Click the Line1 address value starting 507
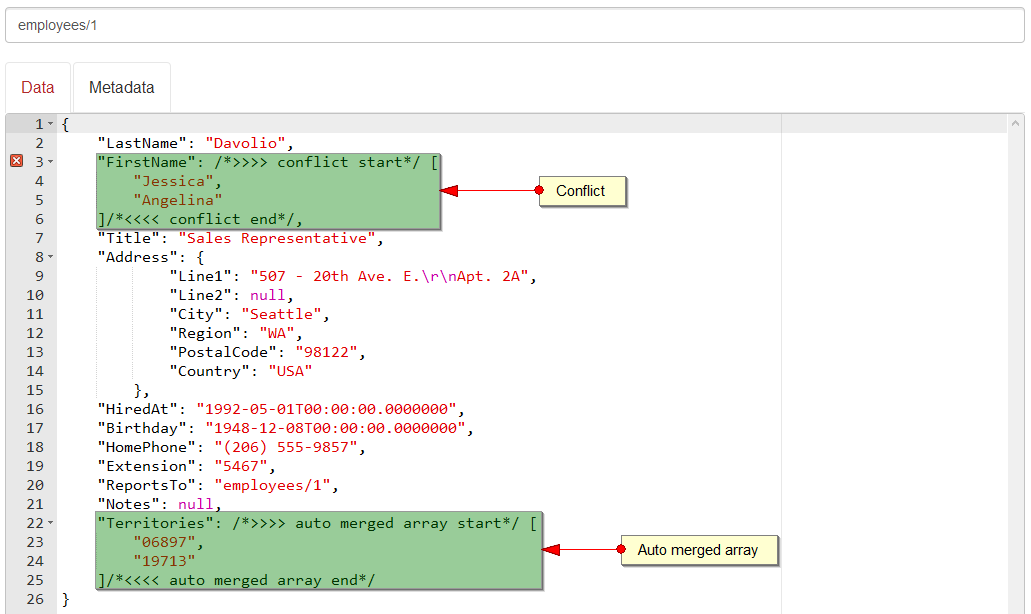The height and width of the screenshot is (614, 1031). pos(389,276)
